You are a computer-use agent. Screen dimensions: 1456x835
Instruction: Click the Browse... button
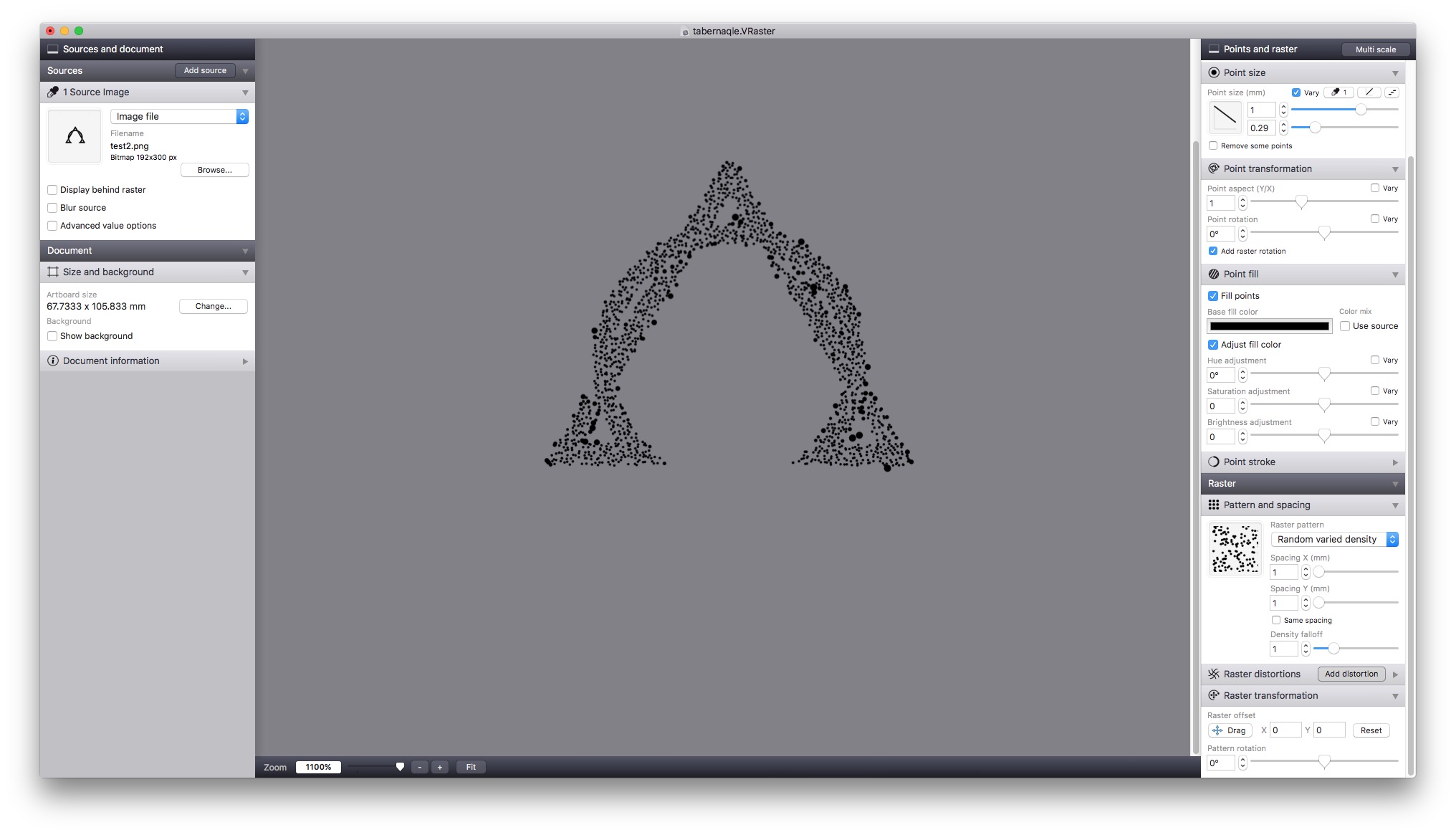(214, 170)
